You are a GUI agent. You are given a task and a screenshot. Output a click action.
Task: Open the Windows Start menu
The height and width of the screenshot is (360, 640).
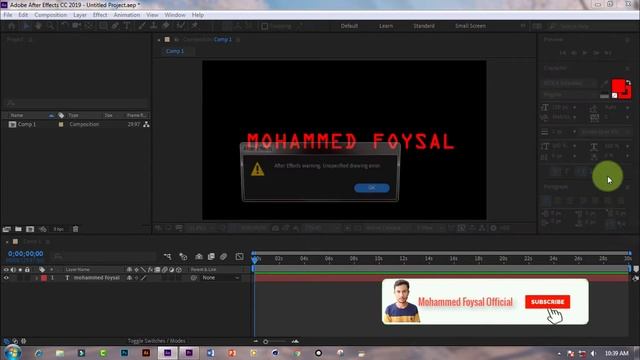pos(12,352)
